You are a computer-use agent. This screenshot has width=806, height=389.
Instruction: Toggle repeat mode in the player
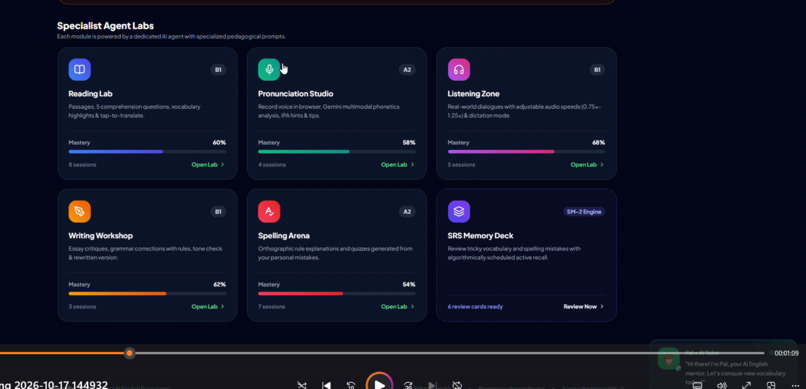click(457, 385)
